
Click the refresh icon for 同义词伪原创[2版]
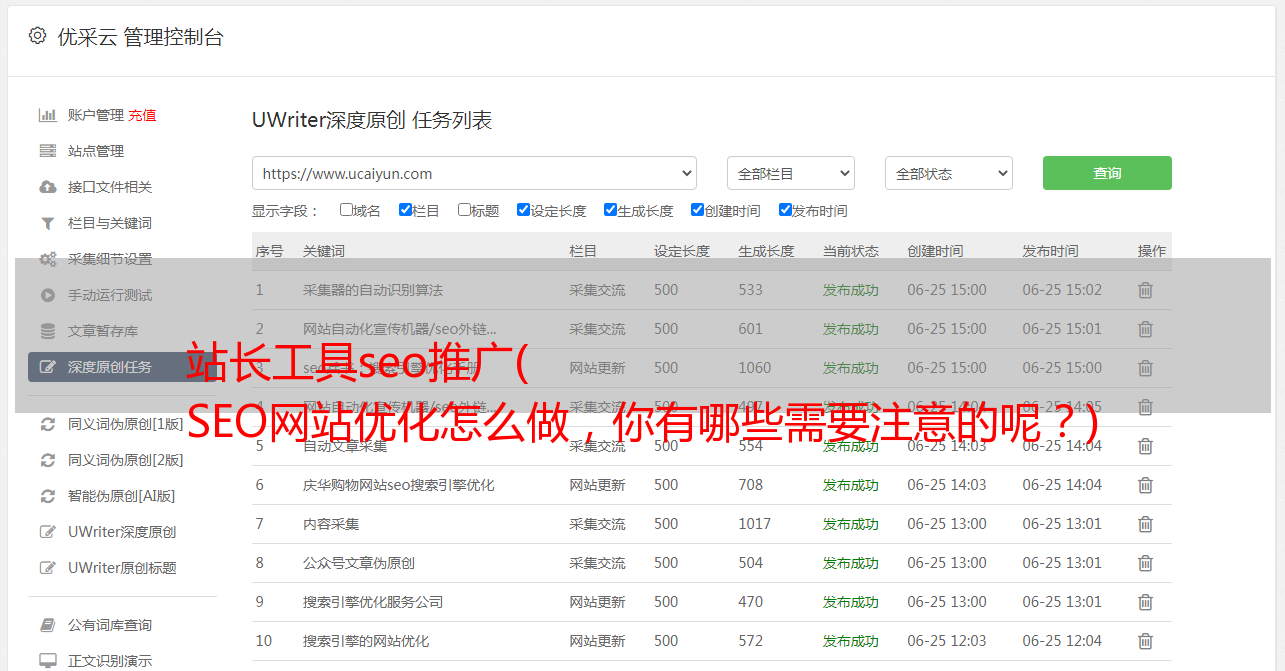pos(47,460)
